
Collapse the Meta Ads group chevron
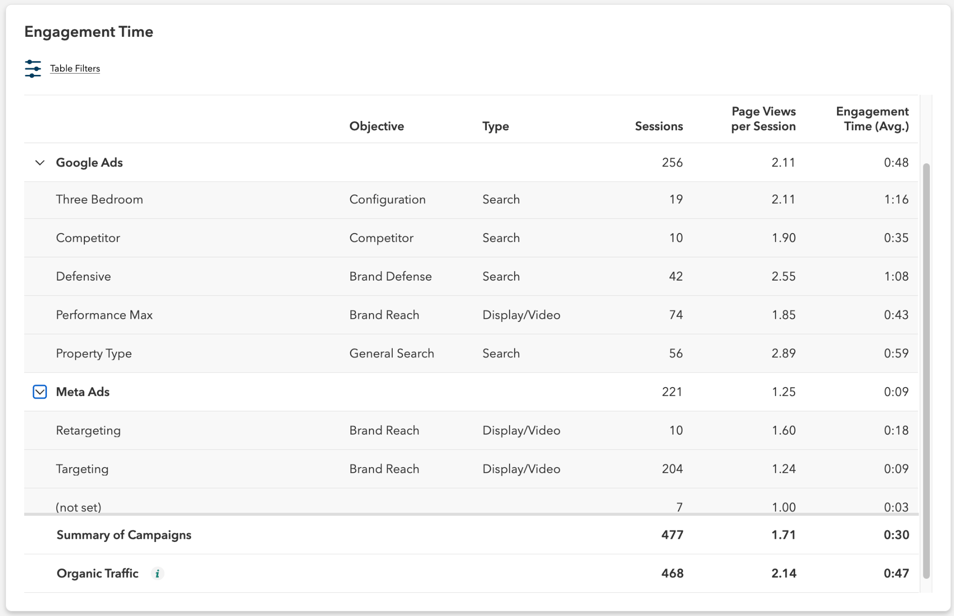point(39,391)
